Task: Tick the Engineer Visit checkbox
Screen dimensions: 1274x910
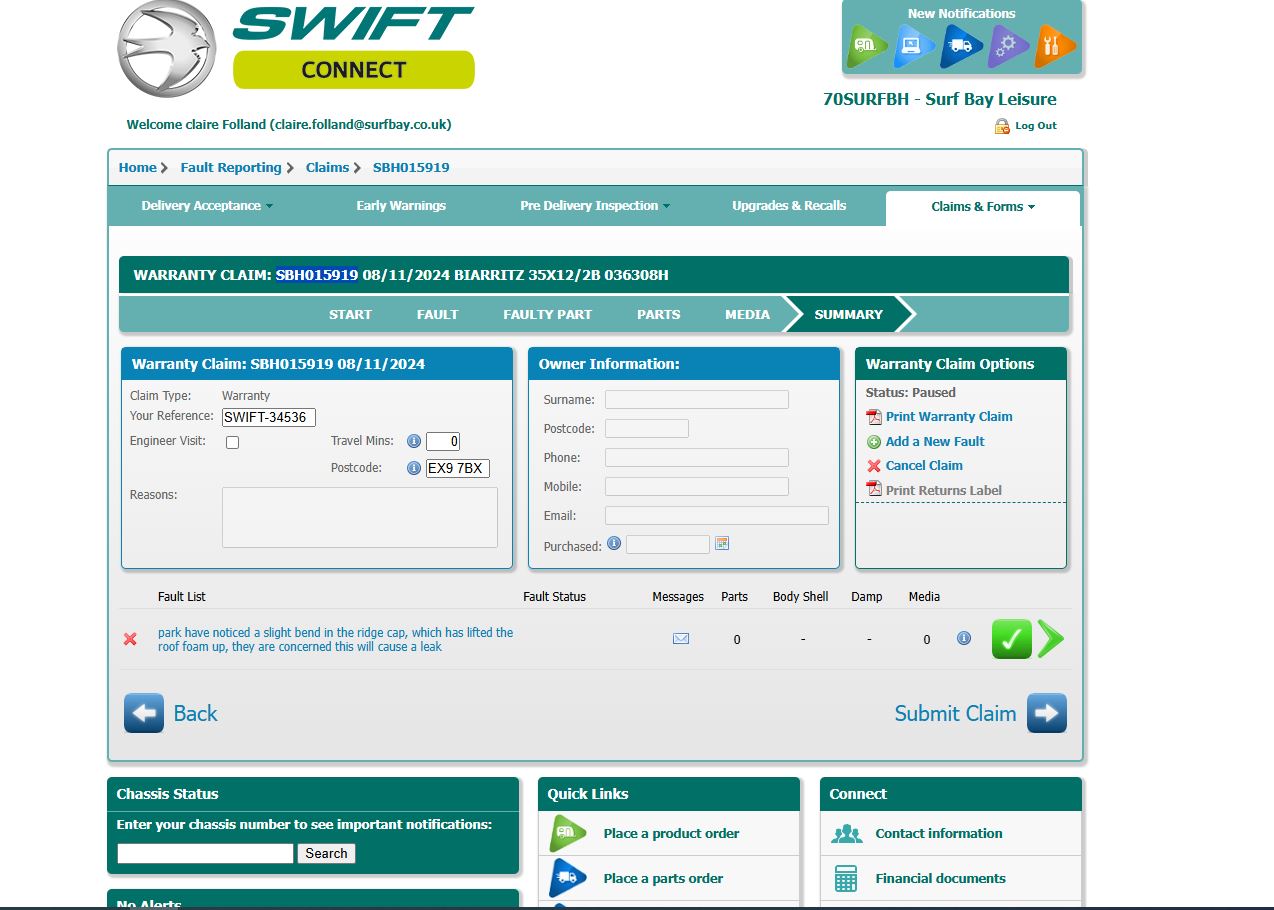Action: (x=232, y=442)
